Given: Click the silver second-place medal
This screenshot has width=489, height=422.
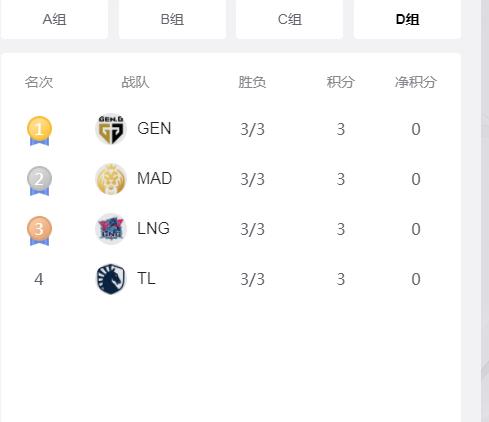Looking at the screenshot, I should (x=39, y=181).
